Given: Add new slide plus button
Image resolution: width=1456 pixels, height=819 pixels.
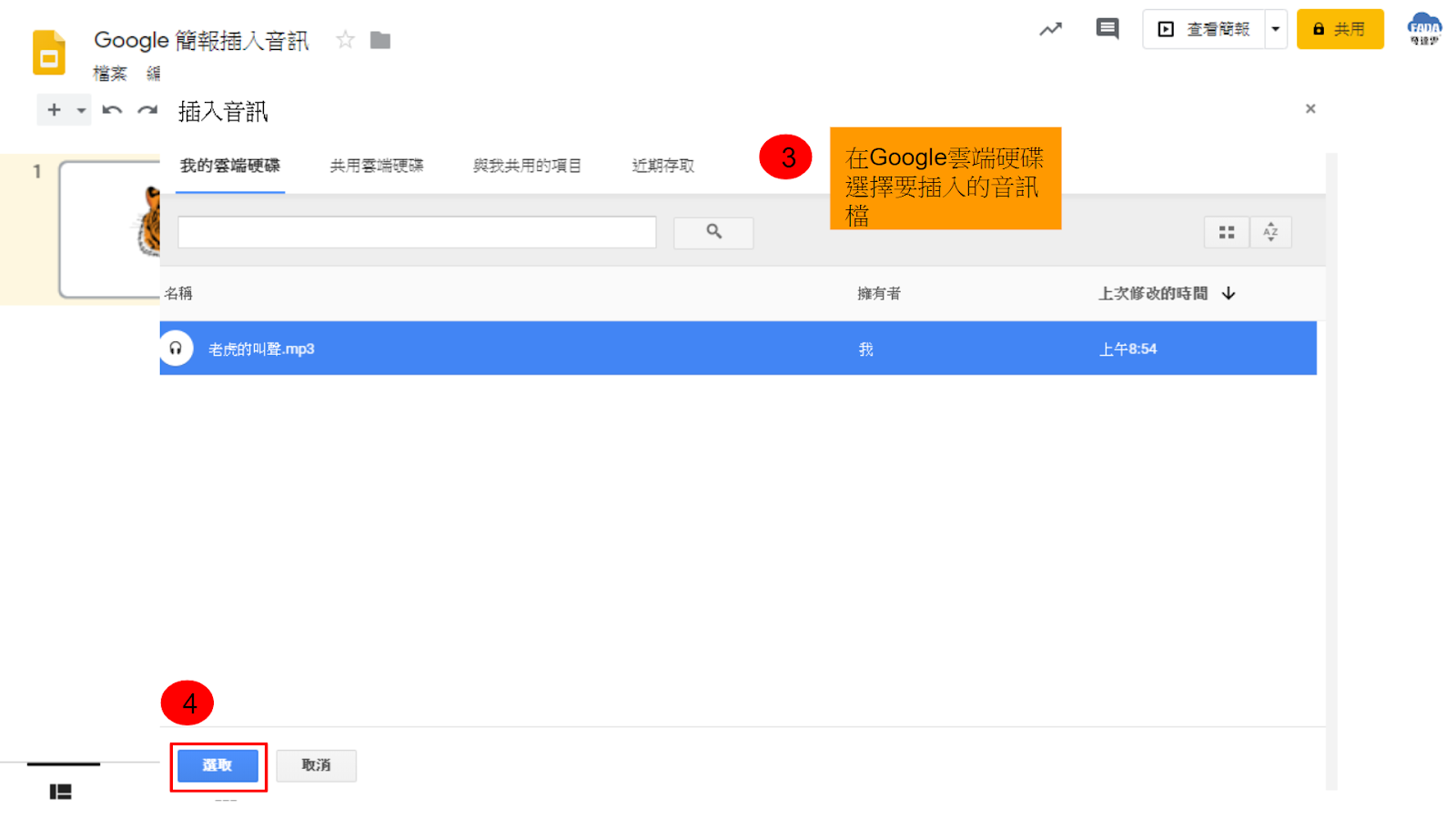Looking at the screenshot, I should (54, 110).
